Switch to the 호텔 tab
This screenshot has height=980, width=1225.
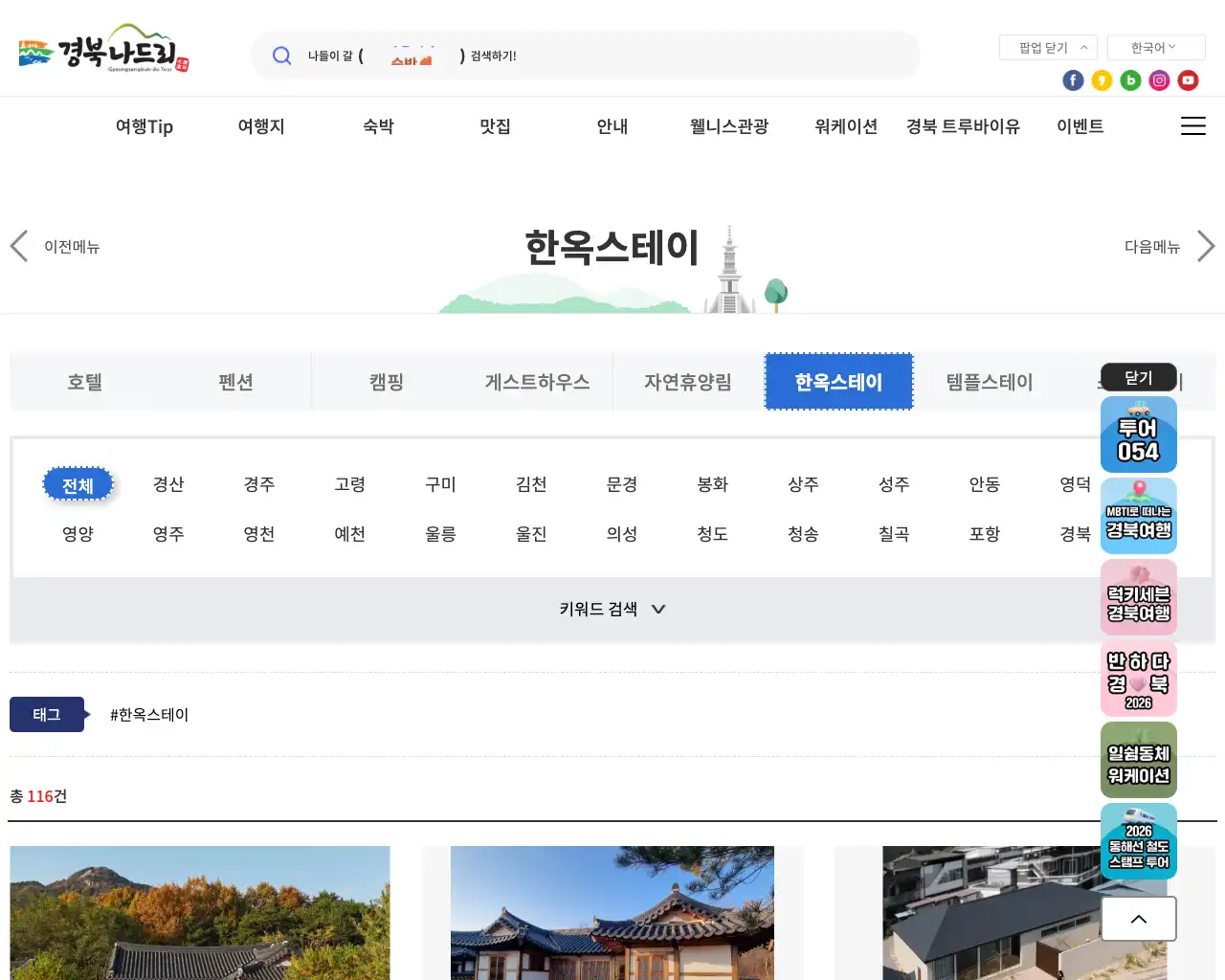tap(85, 382)
